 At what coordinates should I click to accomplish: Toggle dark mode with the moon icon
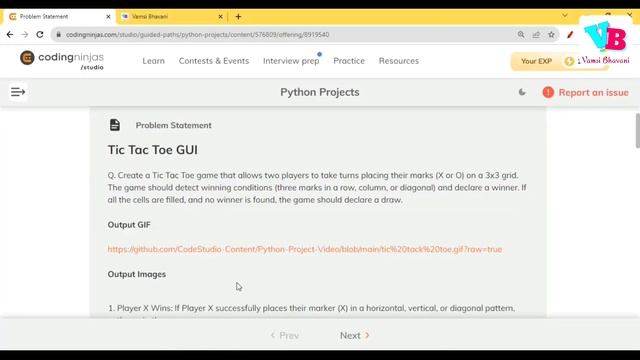522,92
